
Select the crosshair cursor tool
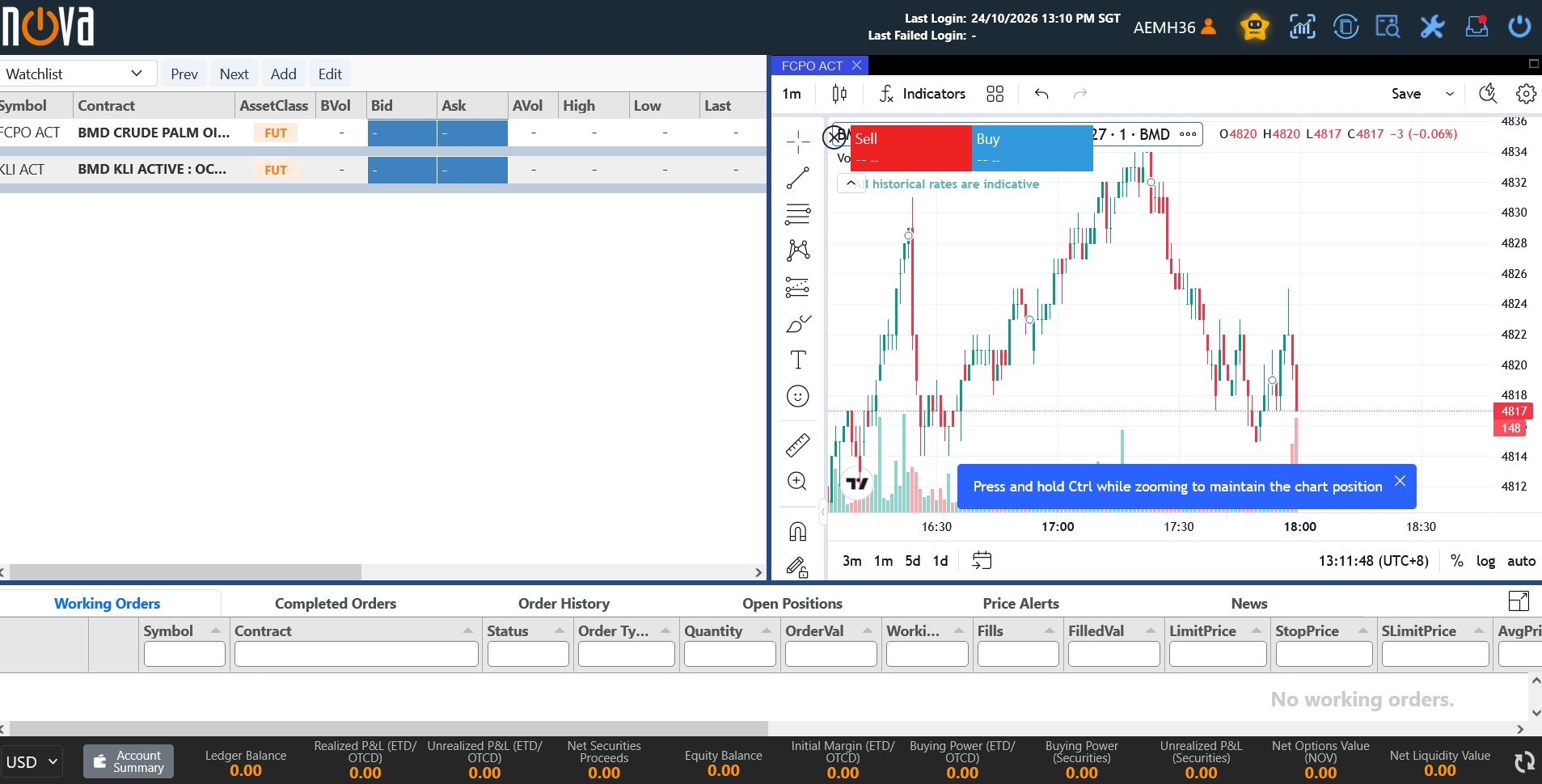click(x=797, y=142)
